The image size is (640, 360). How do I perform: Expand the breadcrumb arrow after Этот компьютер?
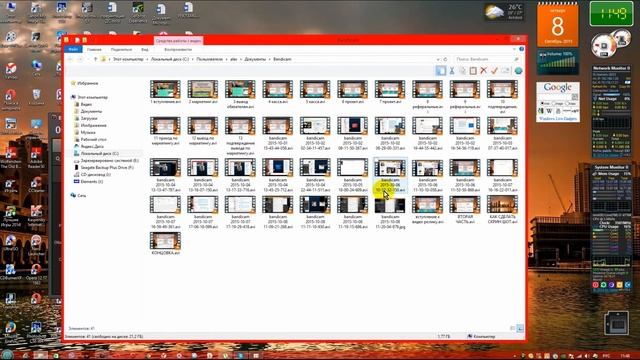point(147,59)
